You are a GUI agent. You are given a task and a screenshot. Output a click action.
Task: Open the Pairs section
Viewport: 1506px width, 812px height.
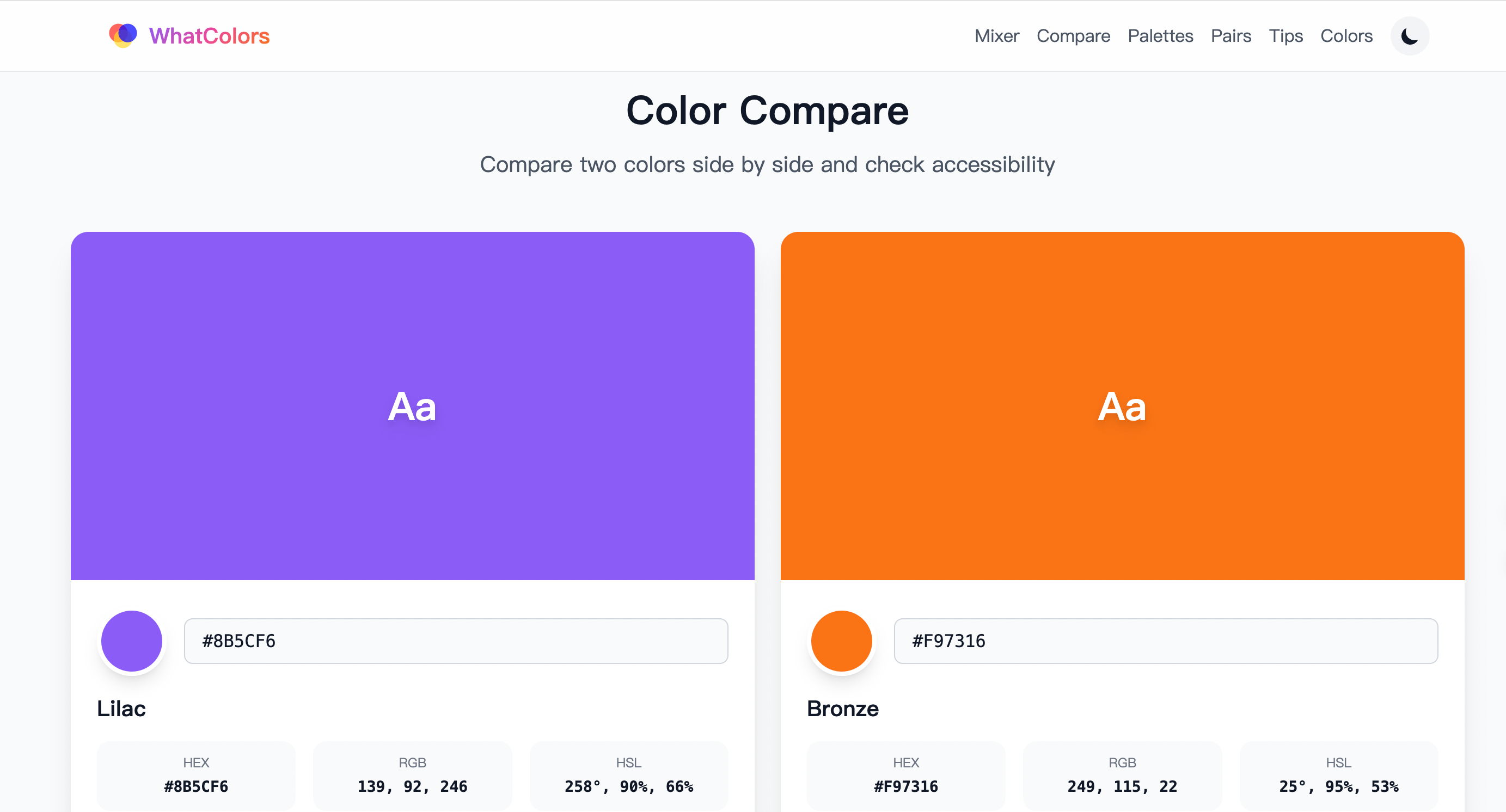(1230, 35)
